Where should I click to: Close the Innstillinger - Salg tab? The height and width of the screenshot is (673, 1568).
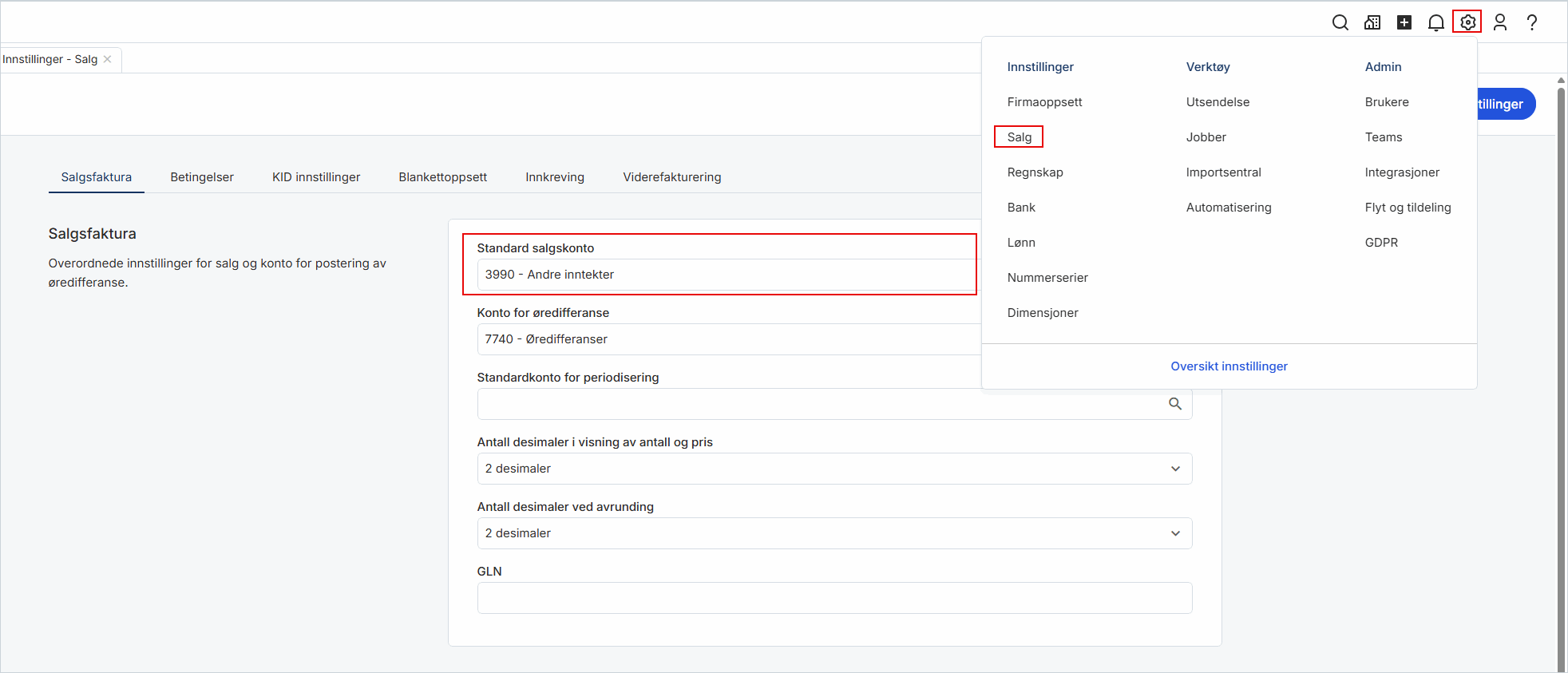(x=108, y=59)
